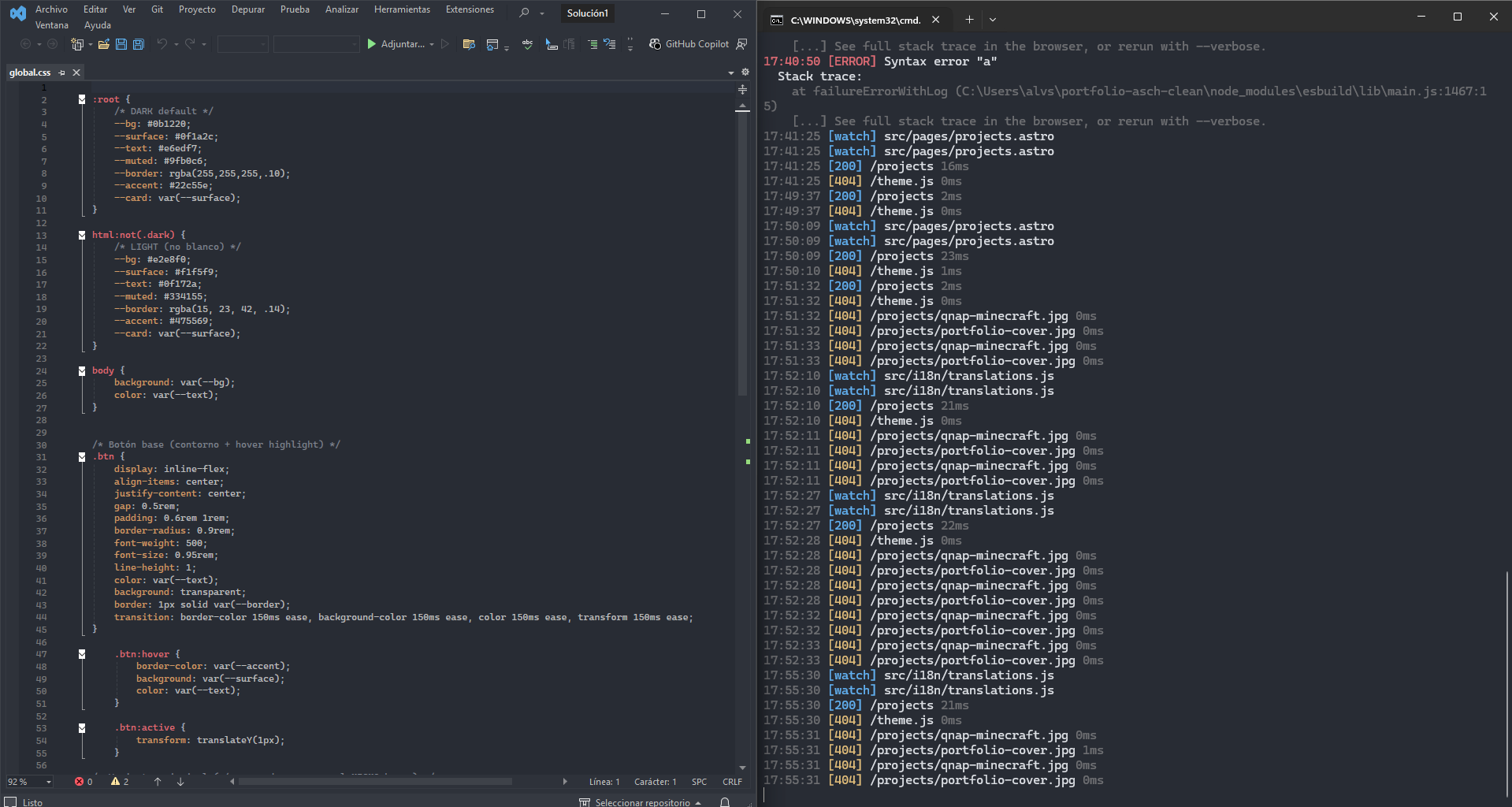Open GitHub Copilot from the toolbar
1512x807 pixels.
click(689, 44)
